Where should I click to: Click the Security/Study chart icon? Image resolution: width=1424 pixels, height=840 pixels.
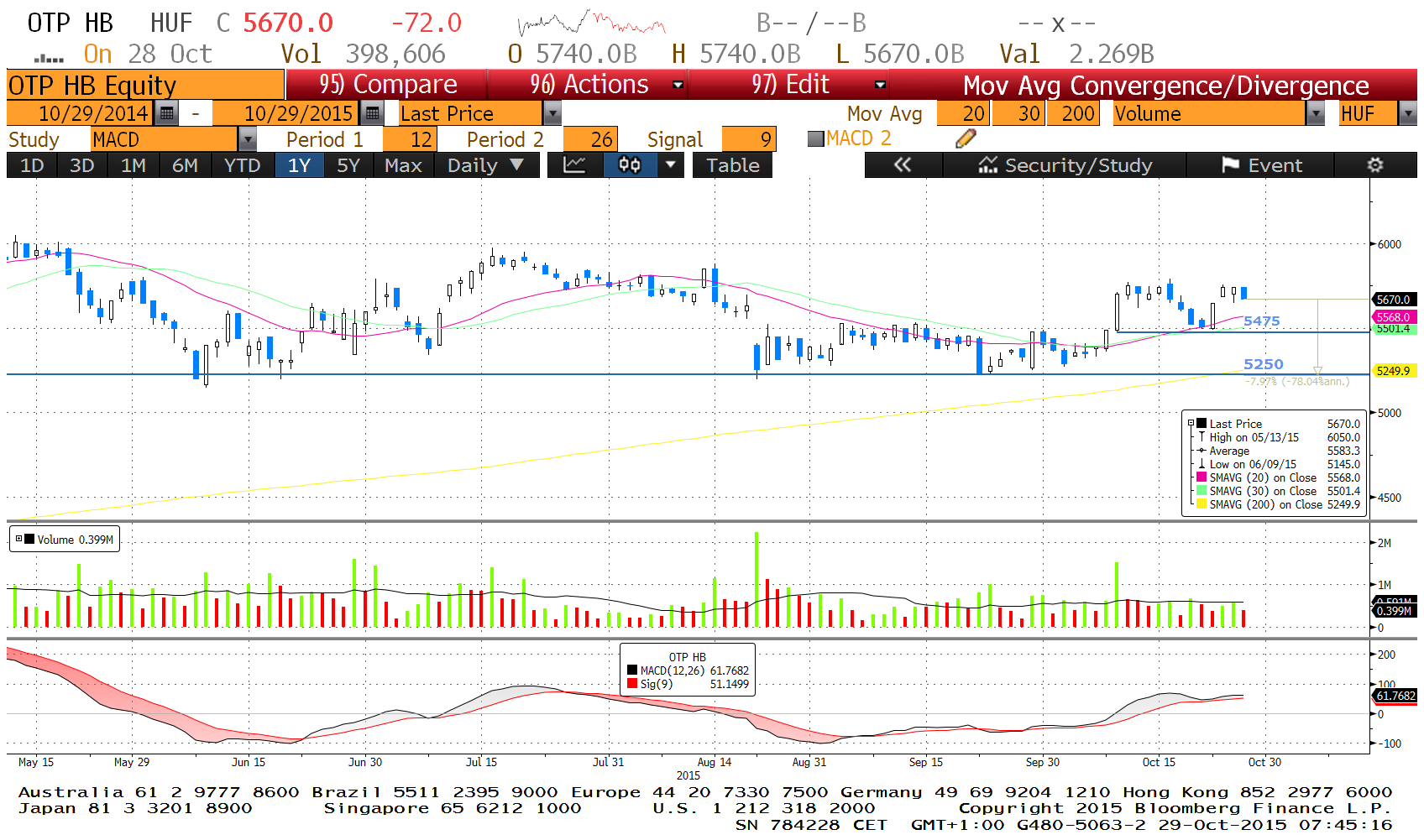point(988,164)
